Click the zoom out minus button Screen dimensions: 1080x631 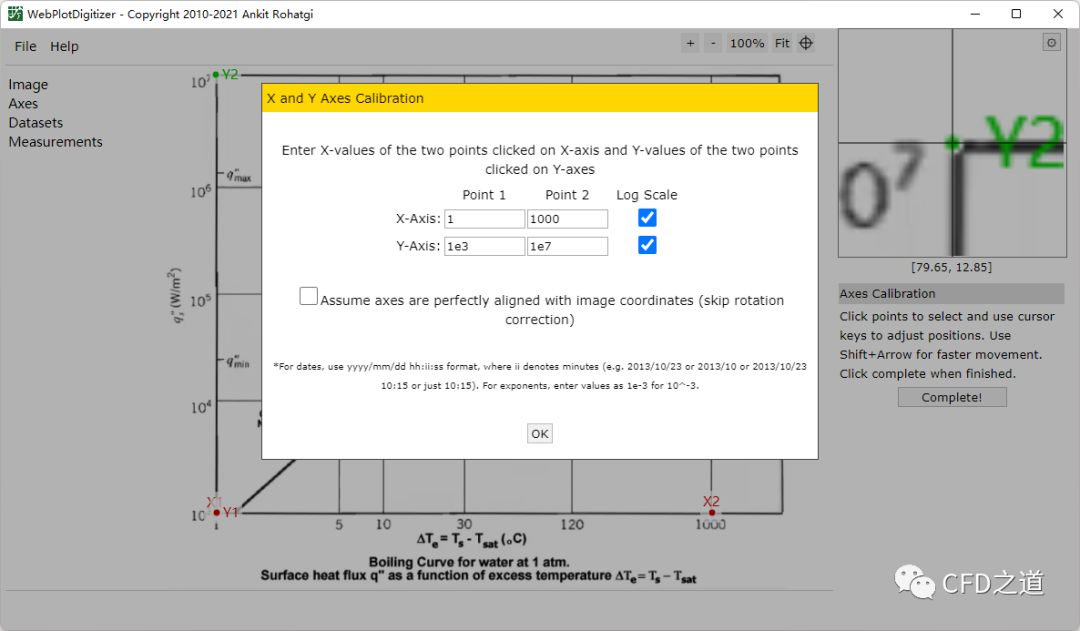coord(713,43)
